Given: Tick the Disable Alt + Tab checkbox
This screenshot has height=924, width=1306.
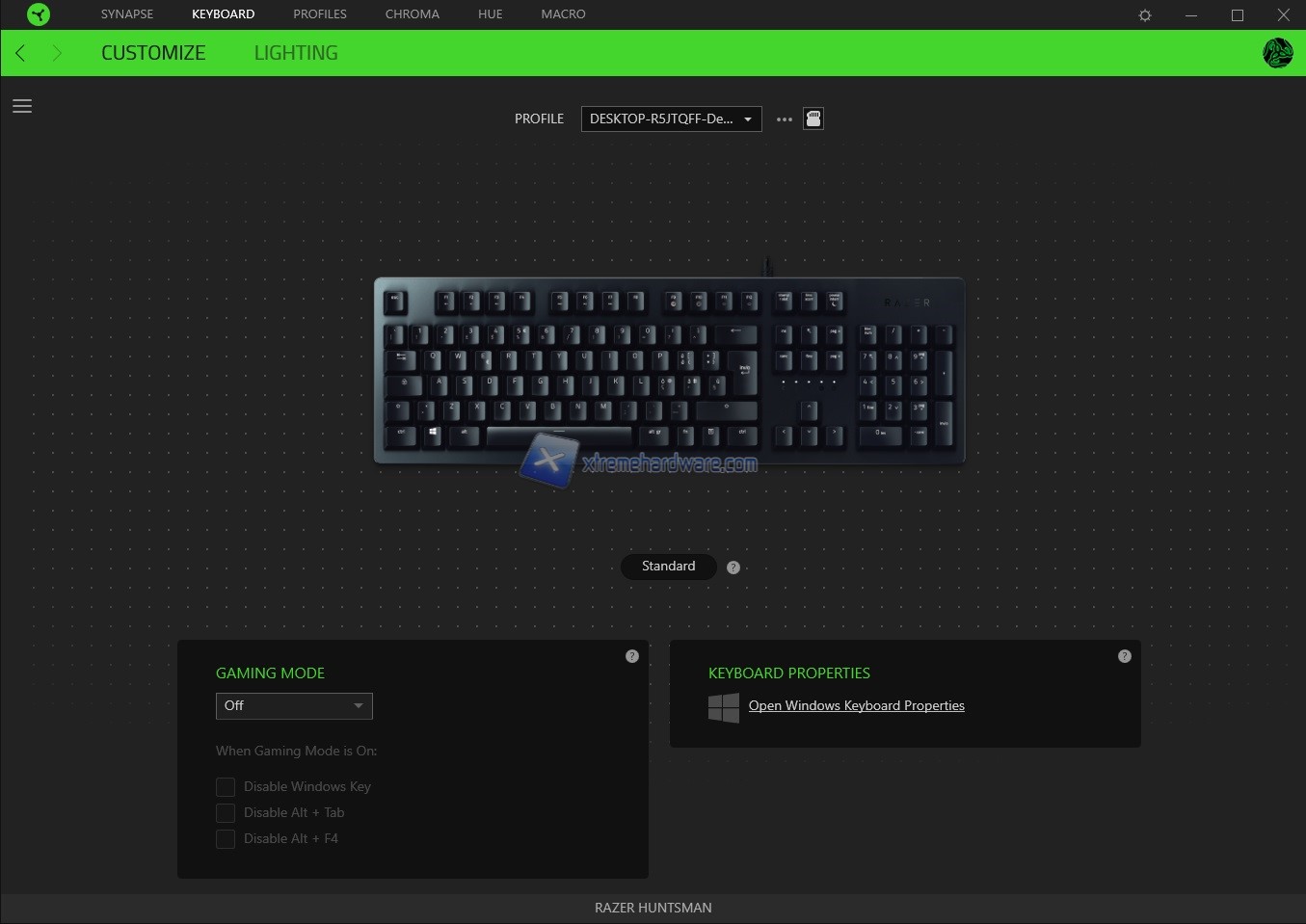Looking at the screenshot, I should click(226, 813).
